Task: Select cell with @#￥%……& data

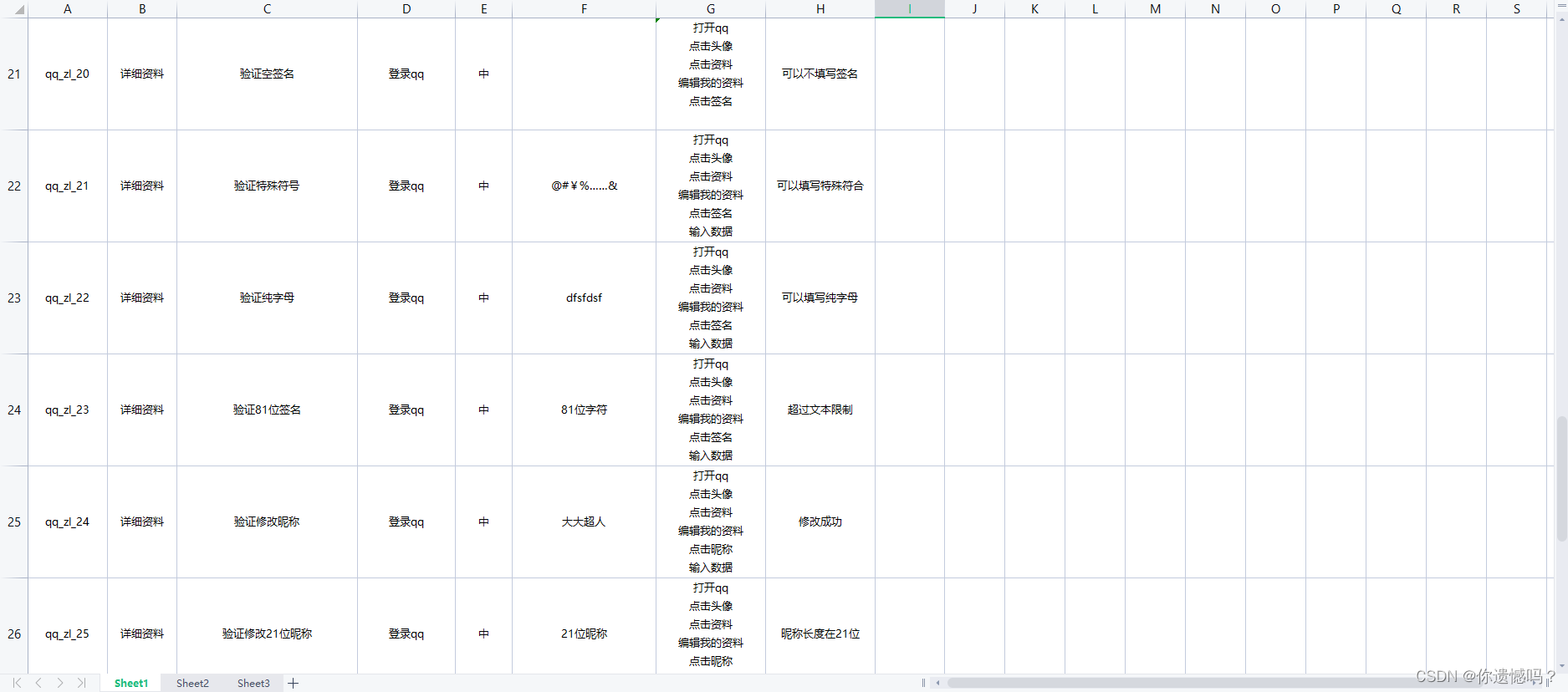Action: point(584,186)
